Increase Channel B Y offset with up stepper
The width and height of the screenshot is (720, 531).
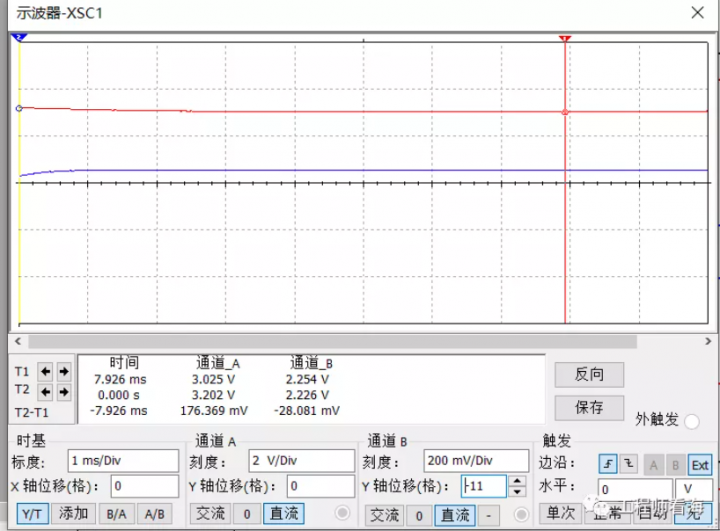point(517,481)
